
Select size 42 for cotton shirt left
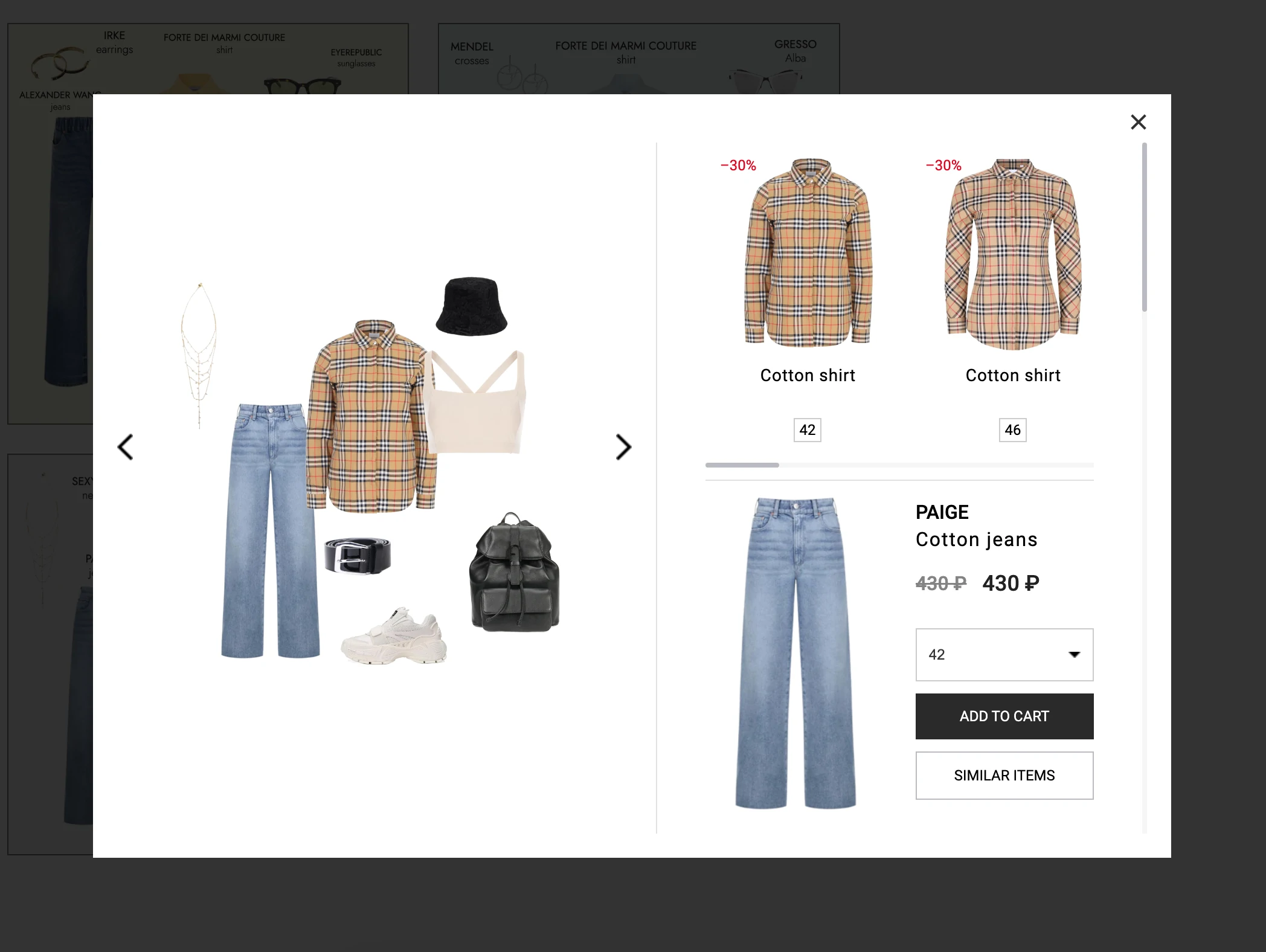tap(807, 430)
